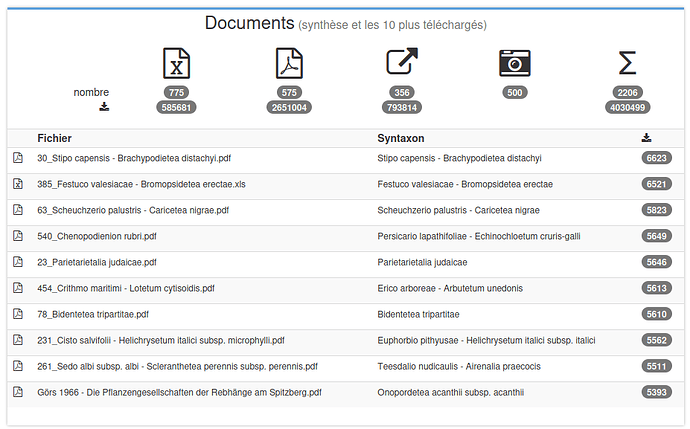The width and height of the screenshot is (690, 429).
Task: Click the Syntaxon column header
Action: coord(400,138)
